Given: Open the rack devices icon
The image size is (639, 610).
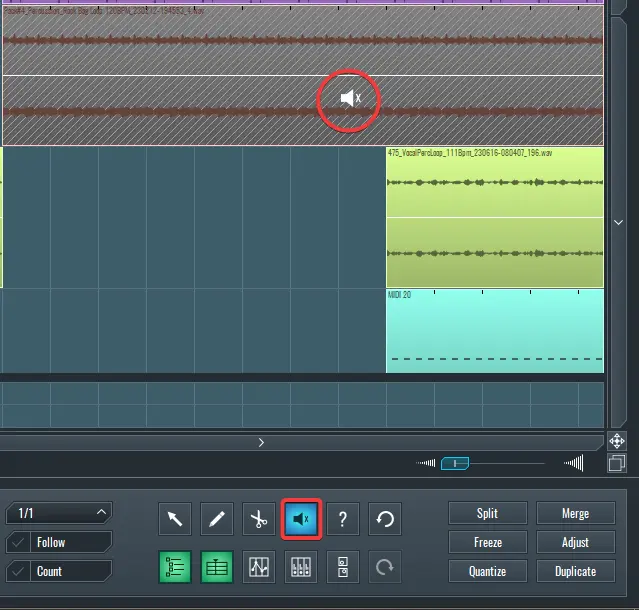Looking at the screenshot, I should click(343, 567).
